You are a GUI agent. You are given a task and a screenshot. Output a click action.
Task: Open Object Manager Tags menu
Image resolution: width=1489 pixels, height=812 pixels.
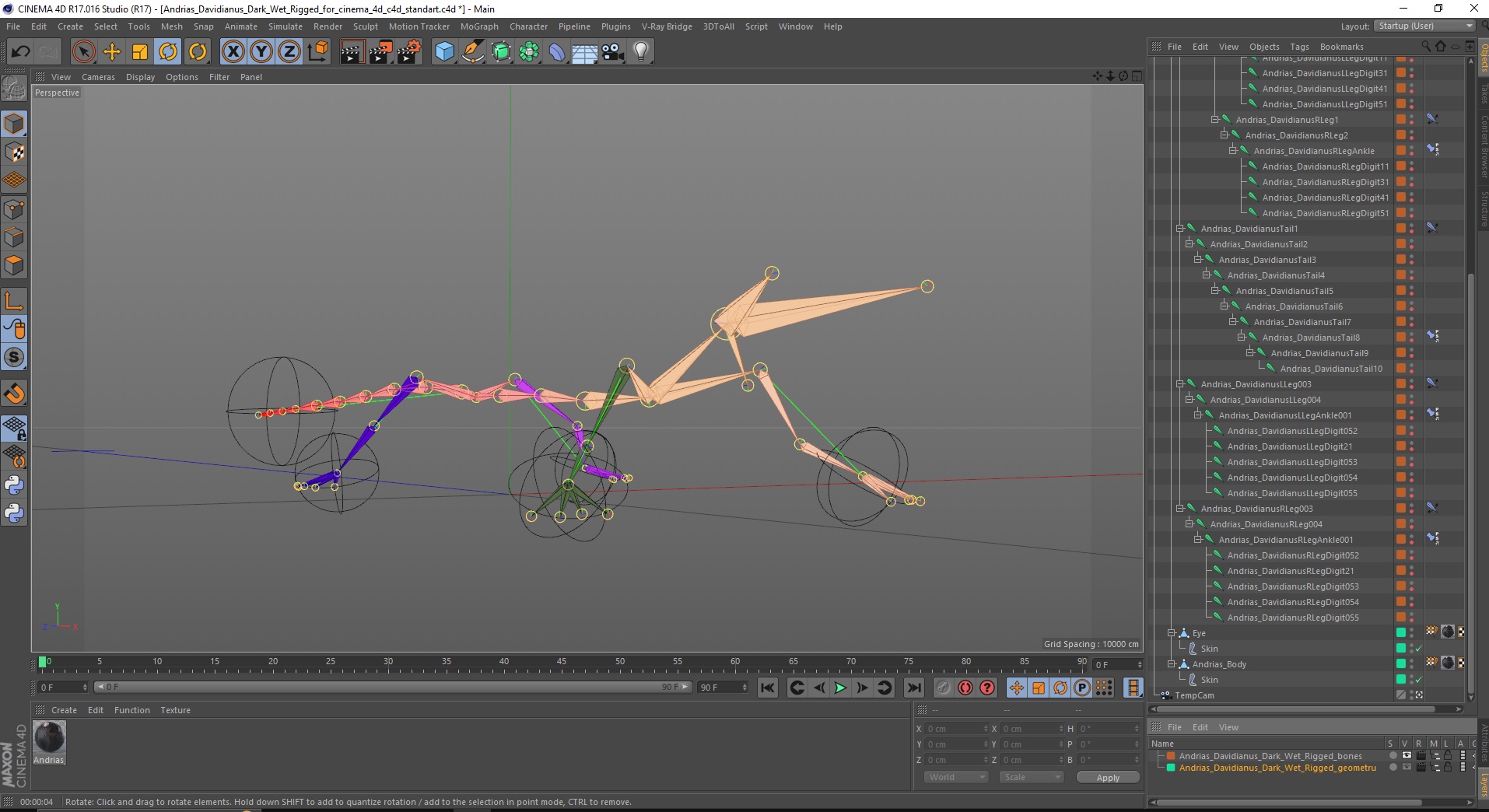[1299, 47]
